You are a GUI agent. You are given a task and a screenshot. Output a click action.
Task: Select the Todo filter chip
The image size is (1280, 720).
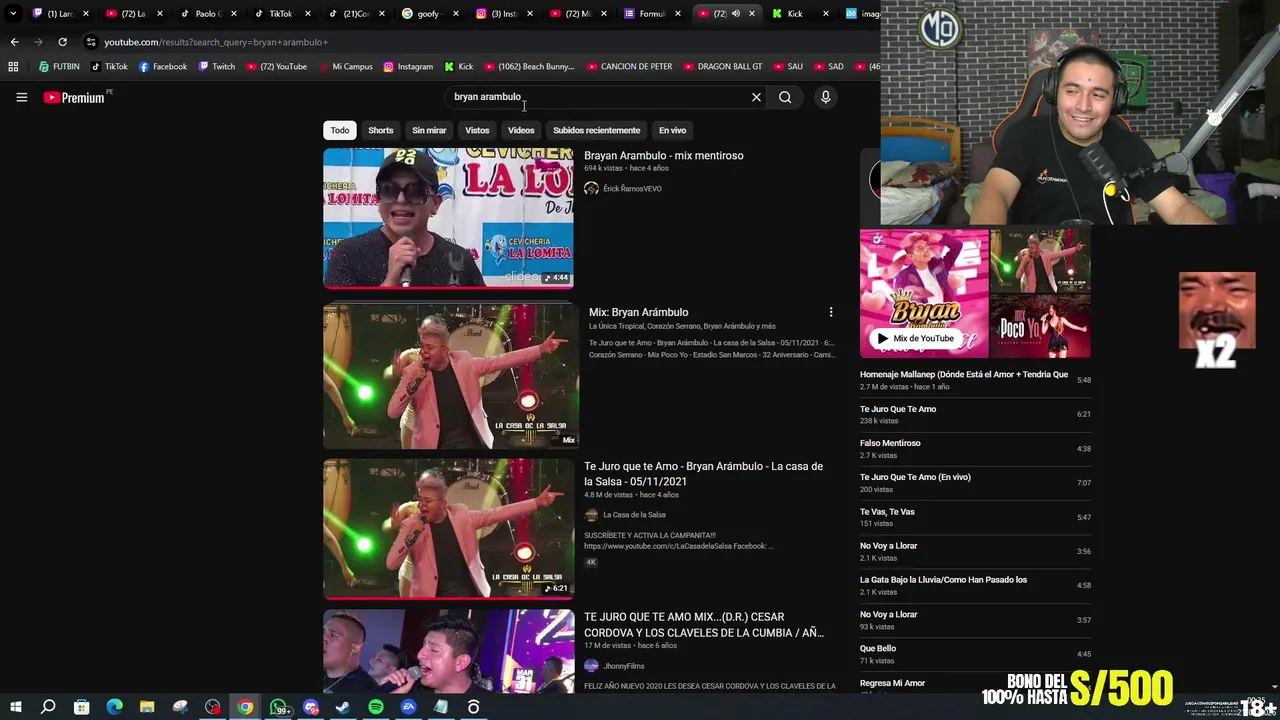340,130
